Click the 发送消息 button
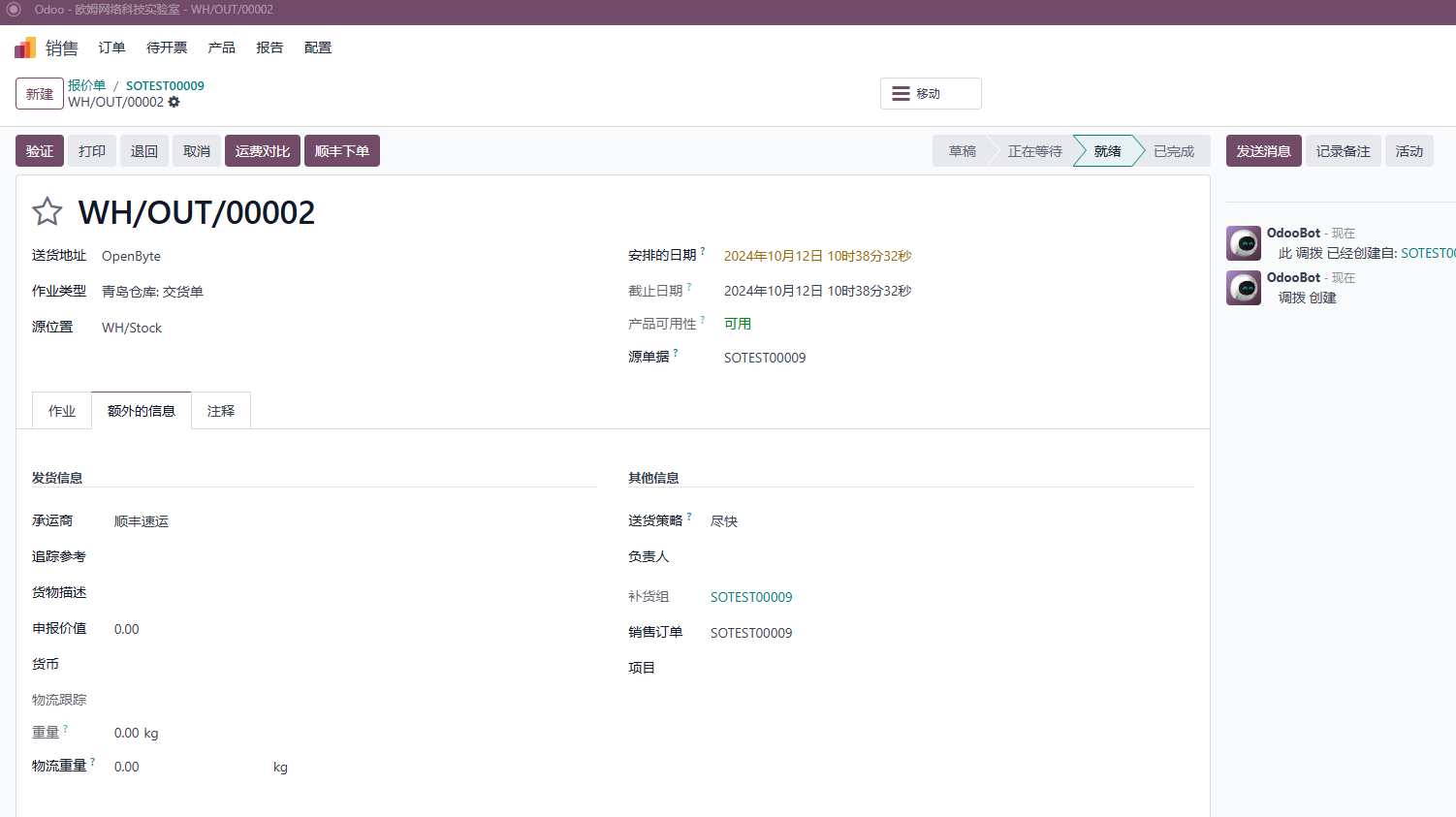This screenshot has width=1456, height=817. [1264, 151]
